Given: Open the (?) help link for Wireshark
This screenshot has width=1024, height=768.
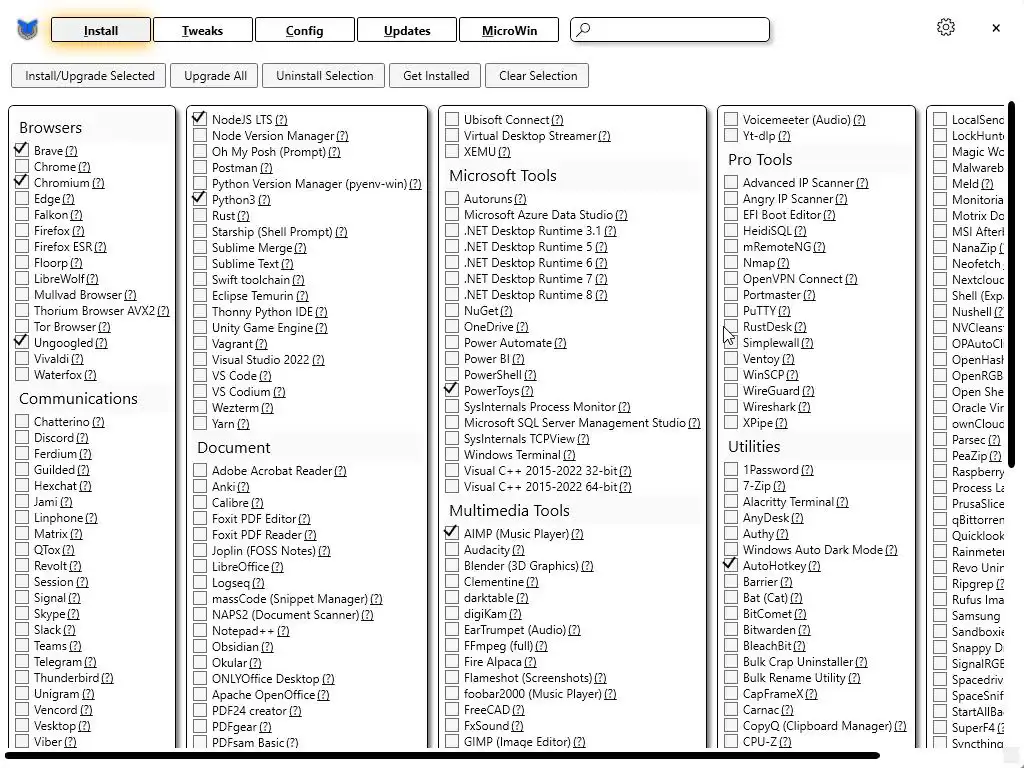Looking at the screenshot, I should click(x=804, y=407).
